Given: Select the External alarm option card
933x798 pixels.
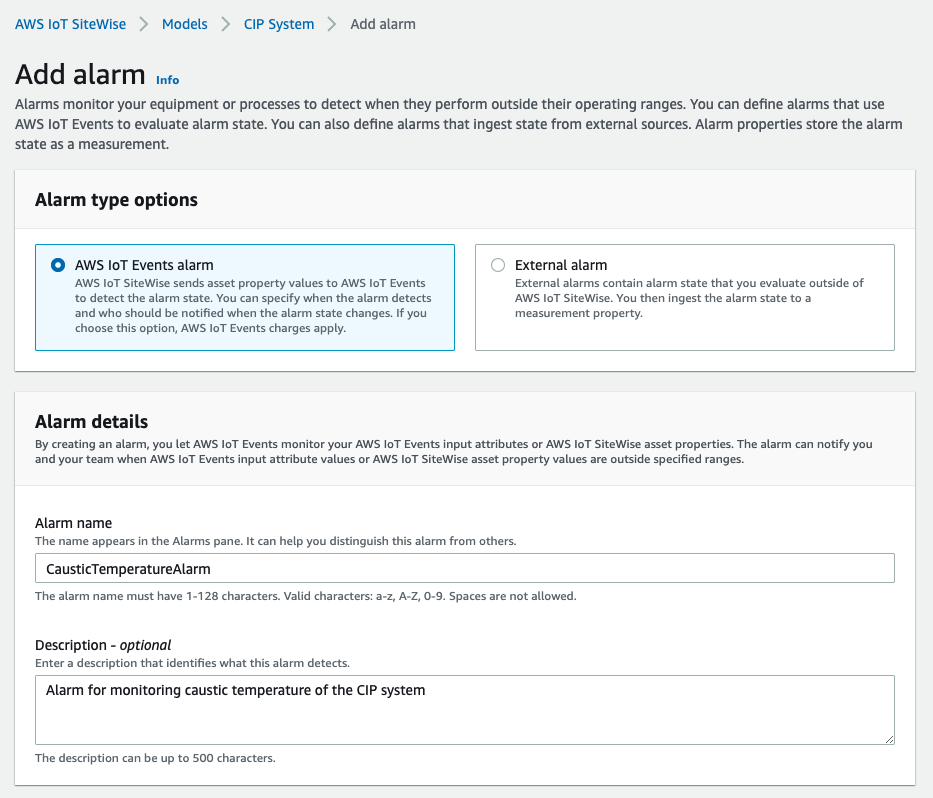Looking at the screenshot, I should click(683, 296).
